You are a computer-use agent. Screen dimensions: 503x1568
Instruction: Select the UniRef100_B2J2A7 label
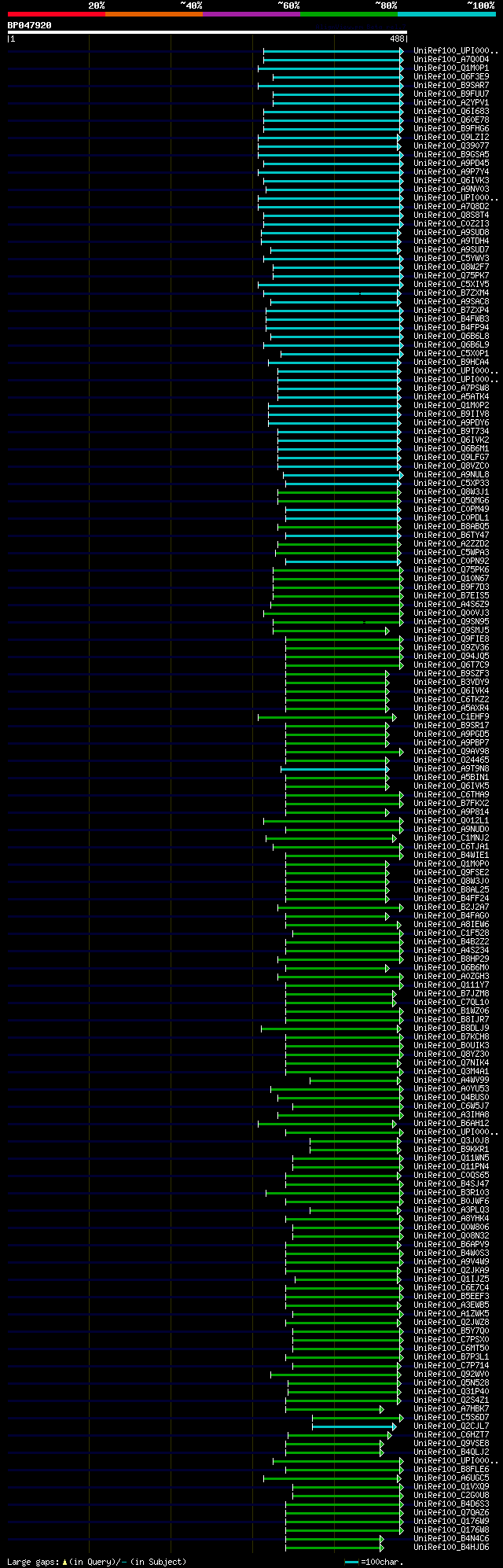pyautogui.click(x=451, y=907)
